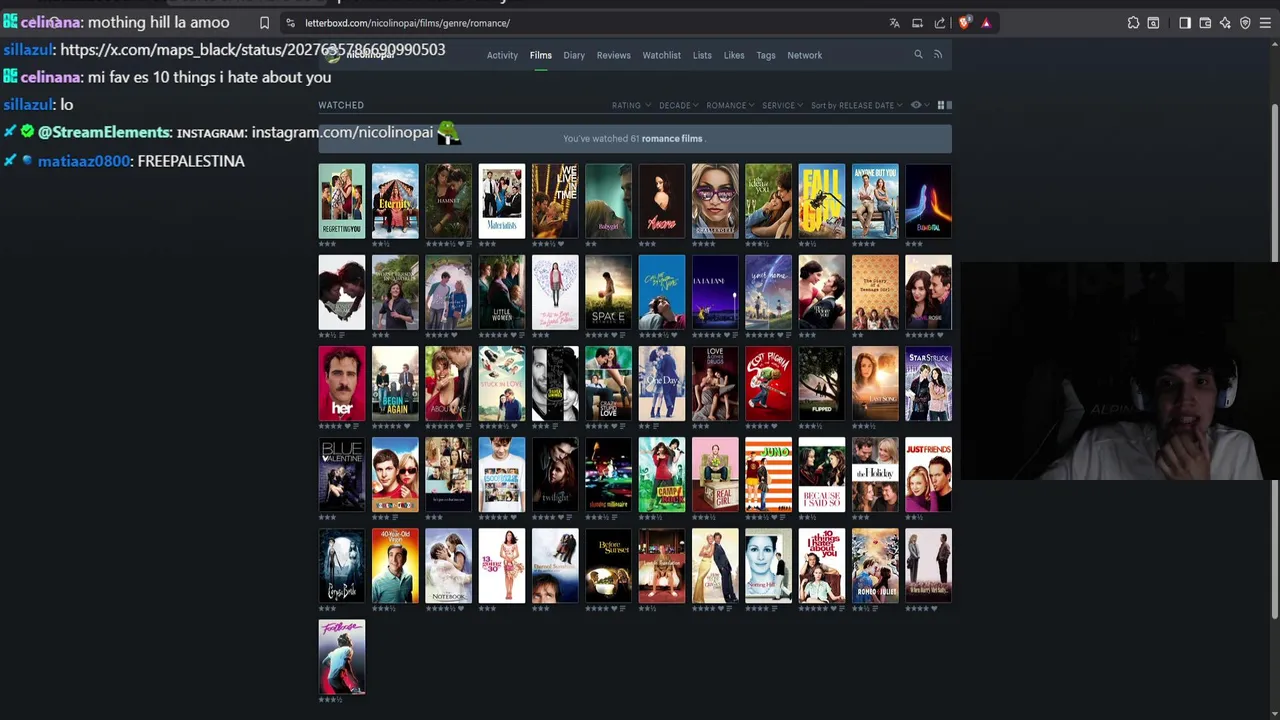Expand the SERVICE filter dropdown

[782, 105]
